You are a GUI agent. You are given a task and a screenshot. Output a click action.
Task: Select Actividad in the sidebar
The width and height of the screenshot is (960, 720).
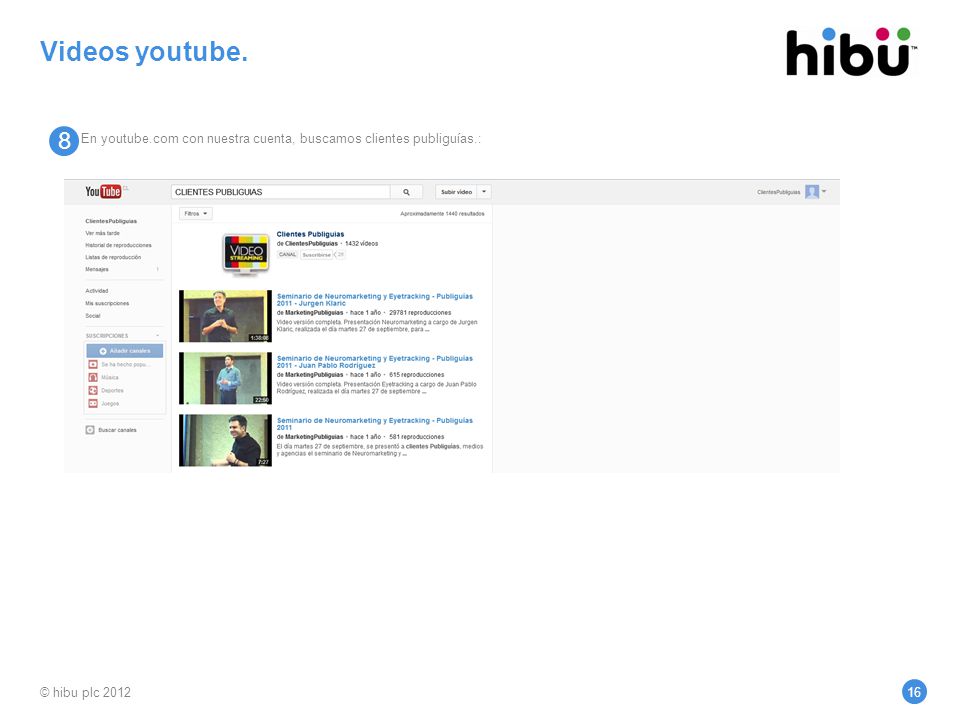97,291
